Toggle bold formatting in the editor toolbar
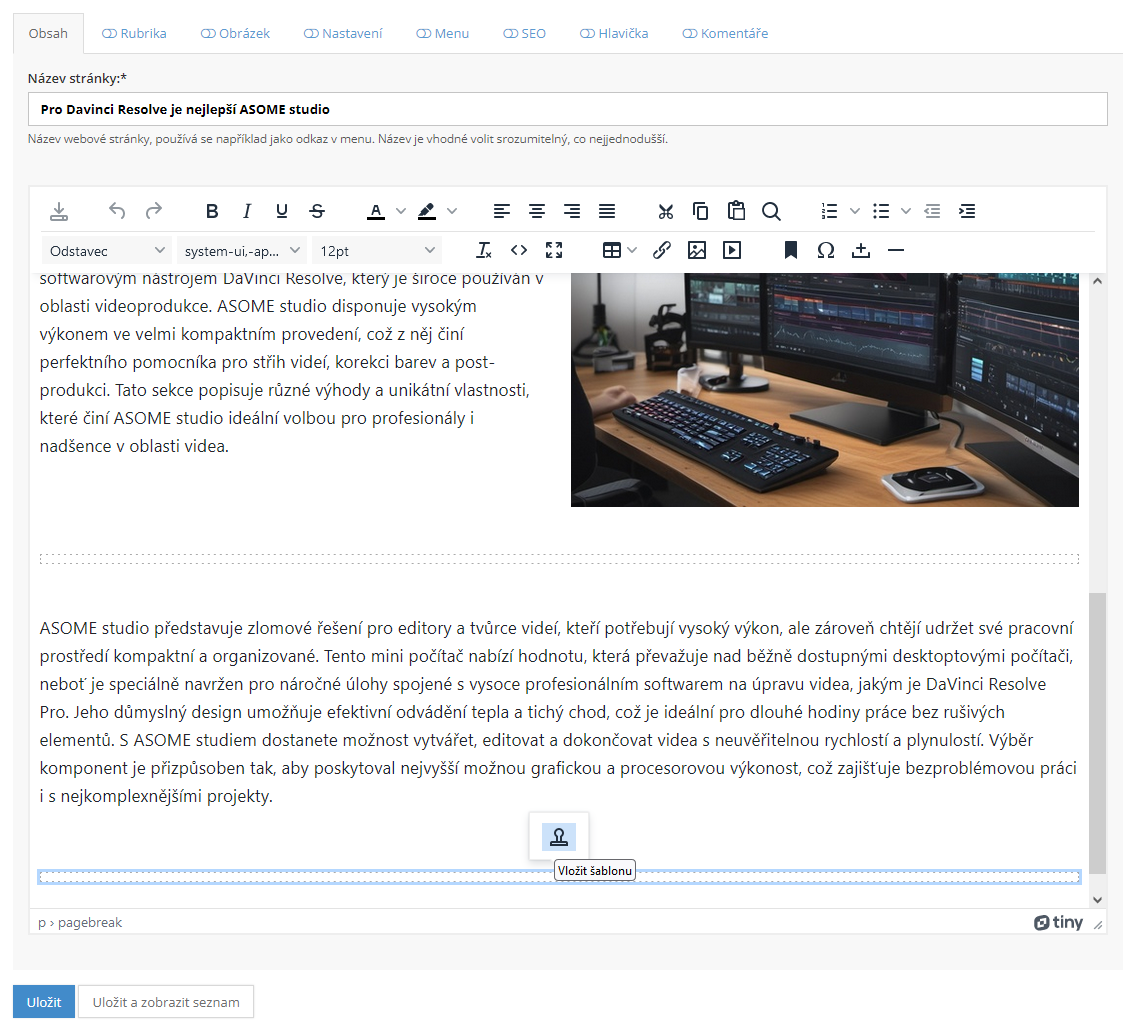Screen dimensions: 1130x1033 [x=212, y=211]
